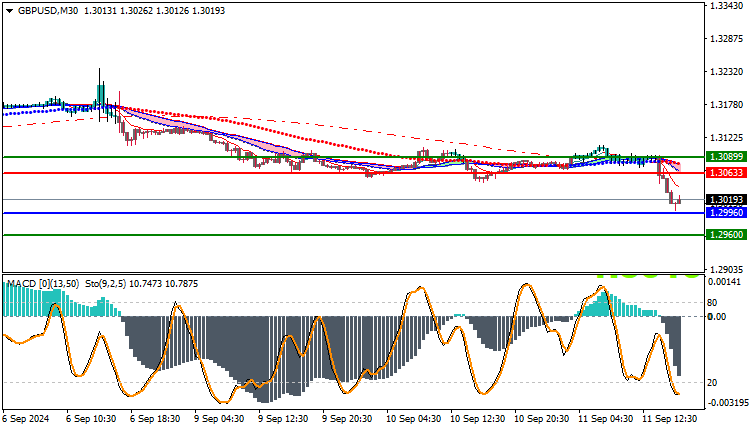
Task: Click the GBPUSD,M30 chart title
Action: tap(48, 11)
